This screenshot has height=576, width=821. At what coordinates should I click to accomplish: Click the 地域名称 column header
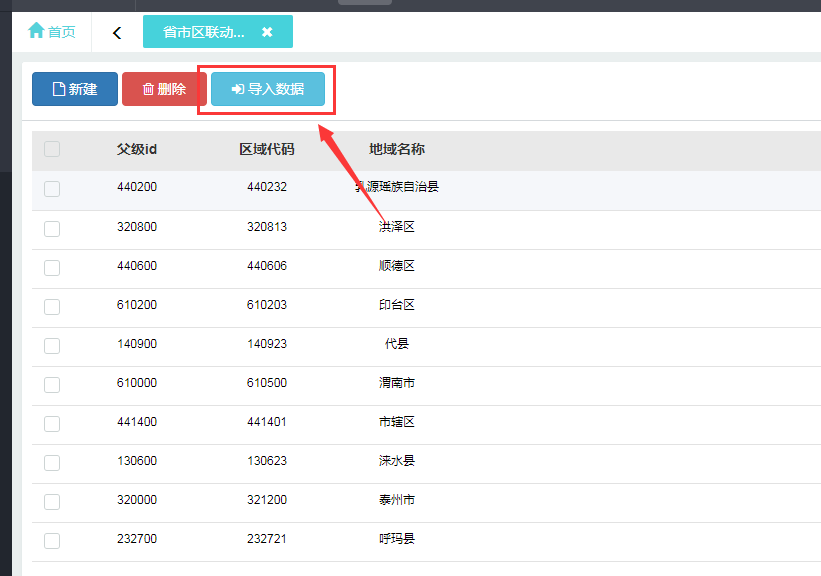[x=397, y=149]
